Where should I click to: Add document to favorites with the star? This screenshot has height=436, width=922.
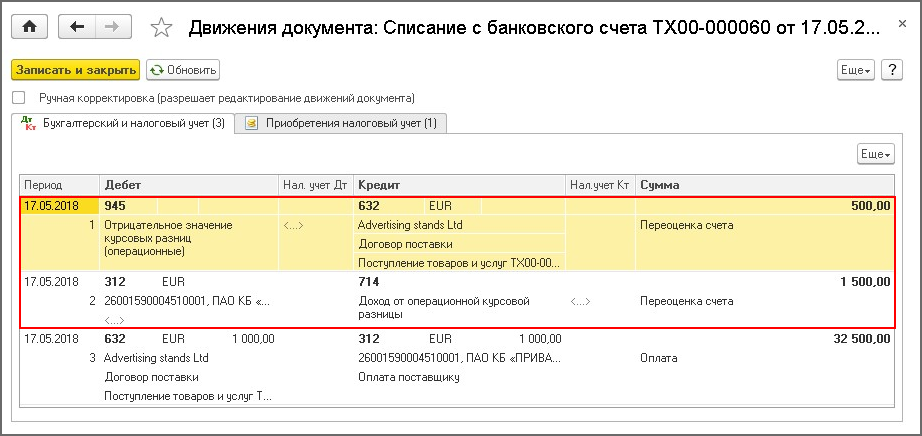[x=161, y=28]
